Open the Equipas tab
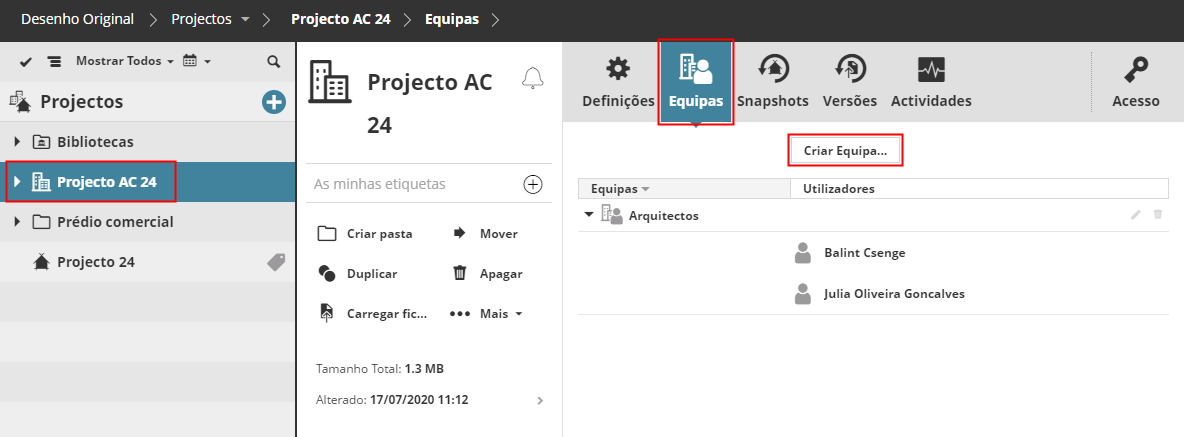1184x437 pixels. (695, 82)
